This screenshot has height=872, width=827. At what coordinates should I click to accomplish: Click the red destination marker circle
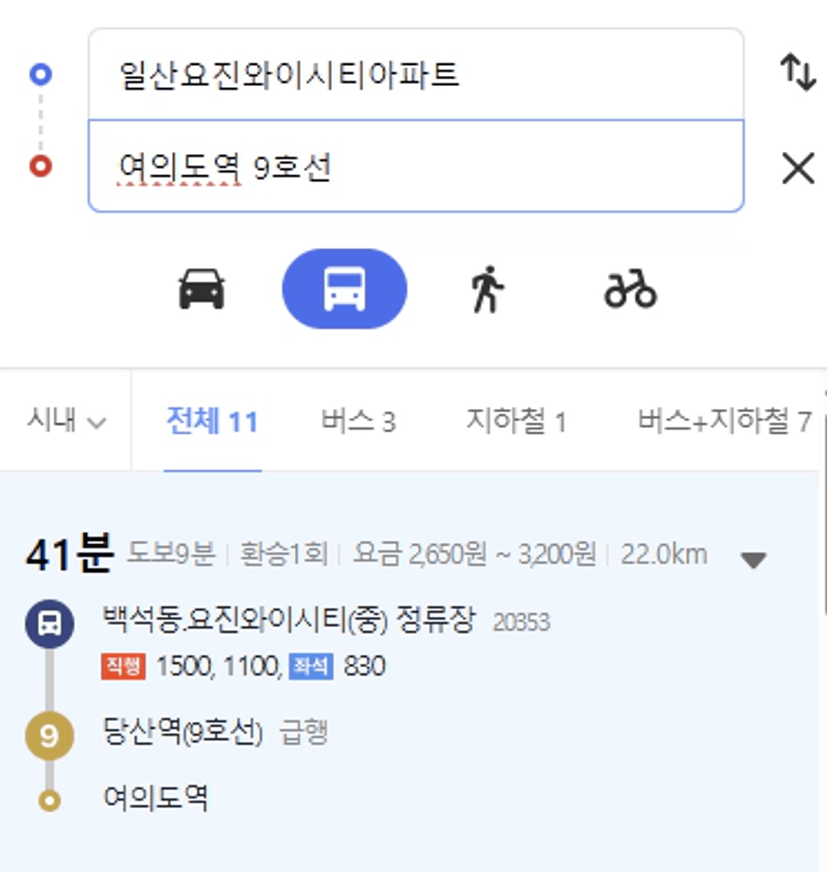41,166
